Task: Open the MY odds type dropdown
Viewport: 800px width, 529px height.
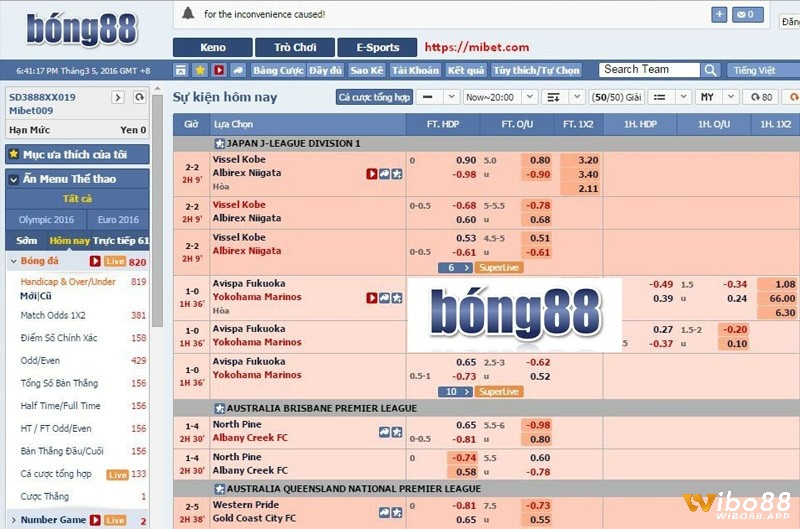Action: coord(716,97)
